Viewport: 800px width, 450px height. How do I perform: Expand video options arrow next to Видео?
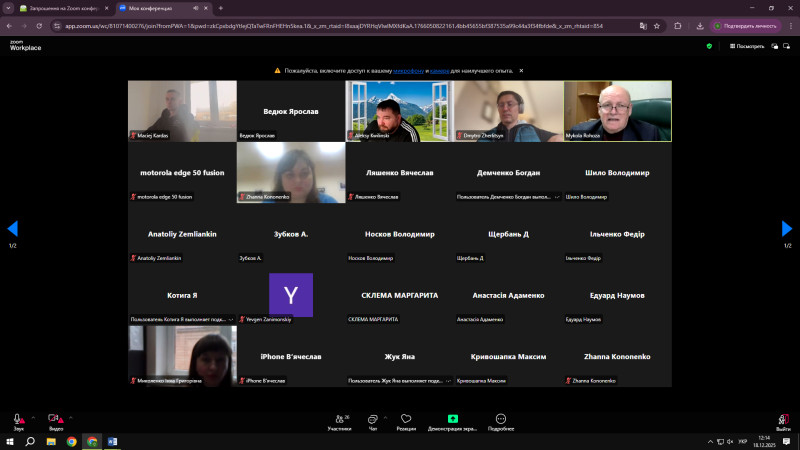(71, 416)
